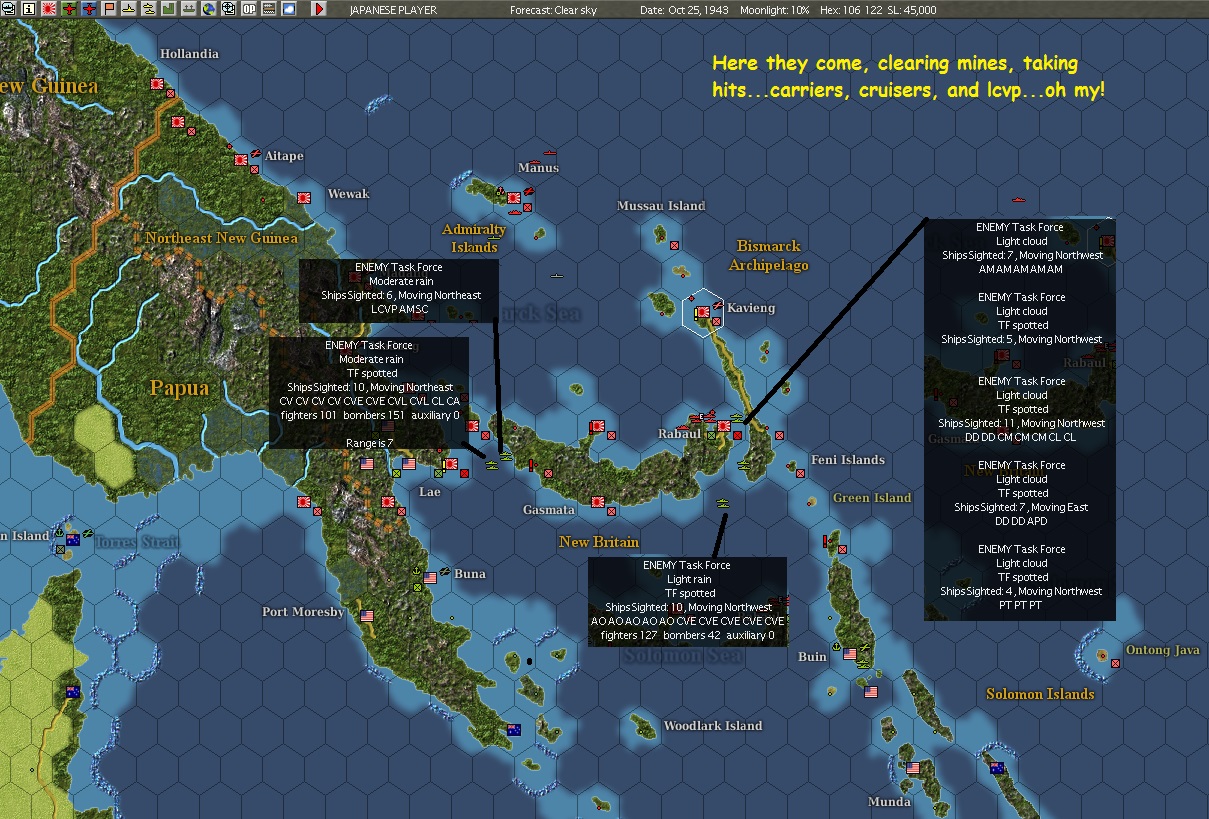
Task: Click the red end-turn arrow
Action: pos(319,8)
